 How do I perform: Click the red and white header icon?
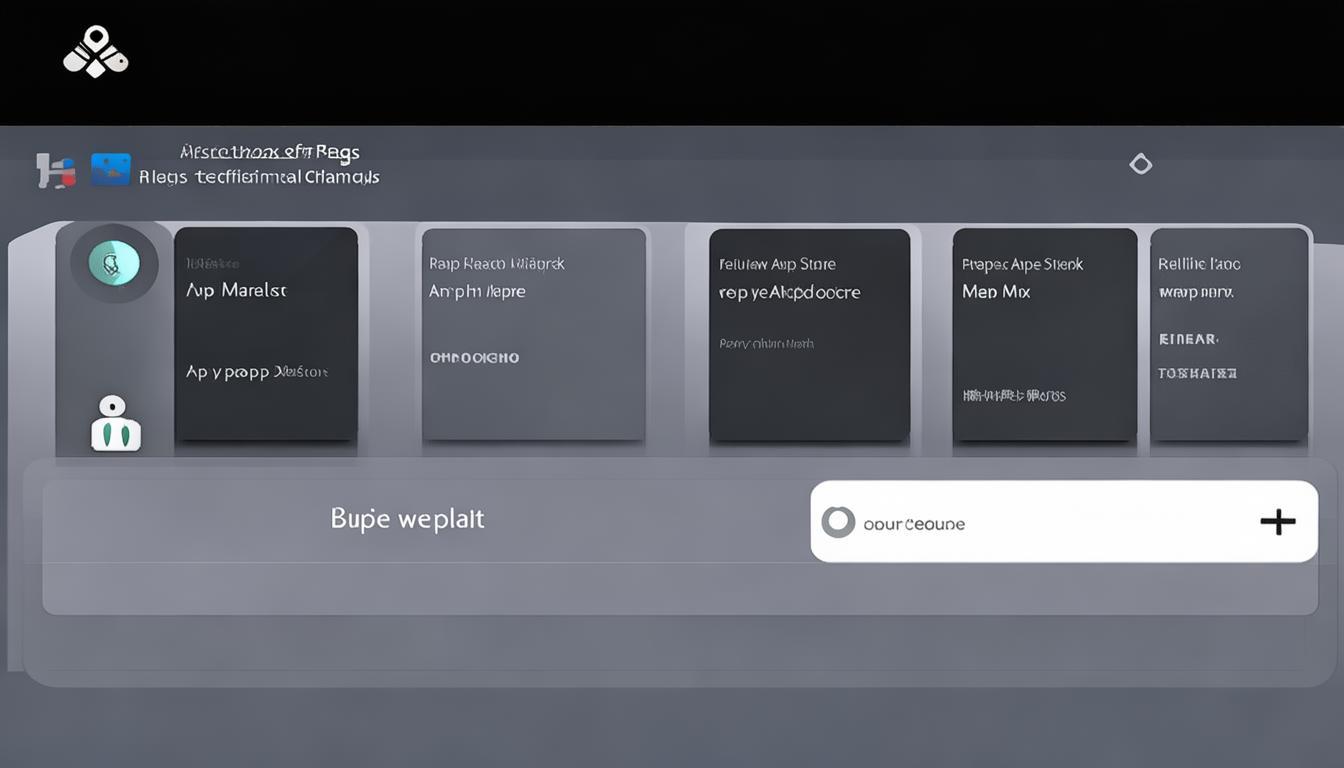[x=56, y=171]
